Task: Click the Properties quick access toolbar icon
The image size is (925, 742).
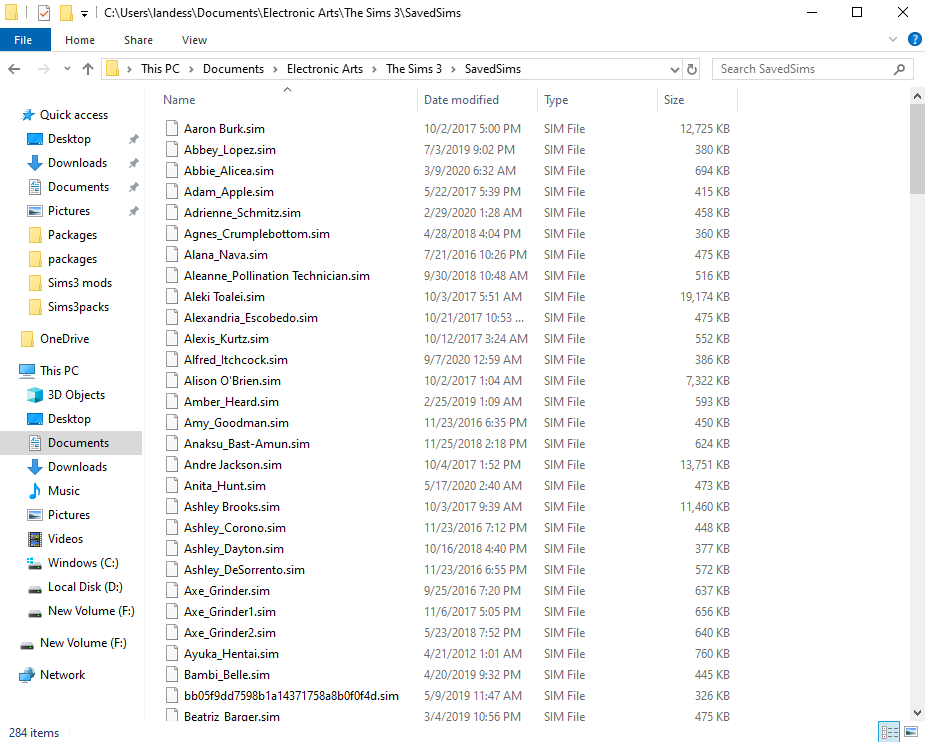Action: point(44,12)
